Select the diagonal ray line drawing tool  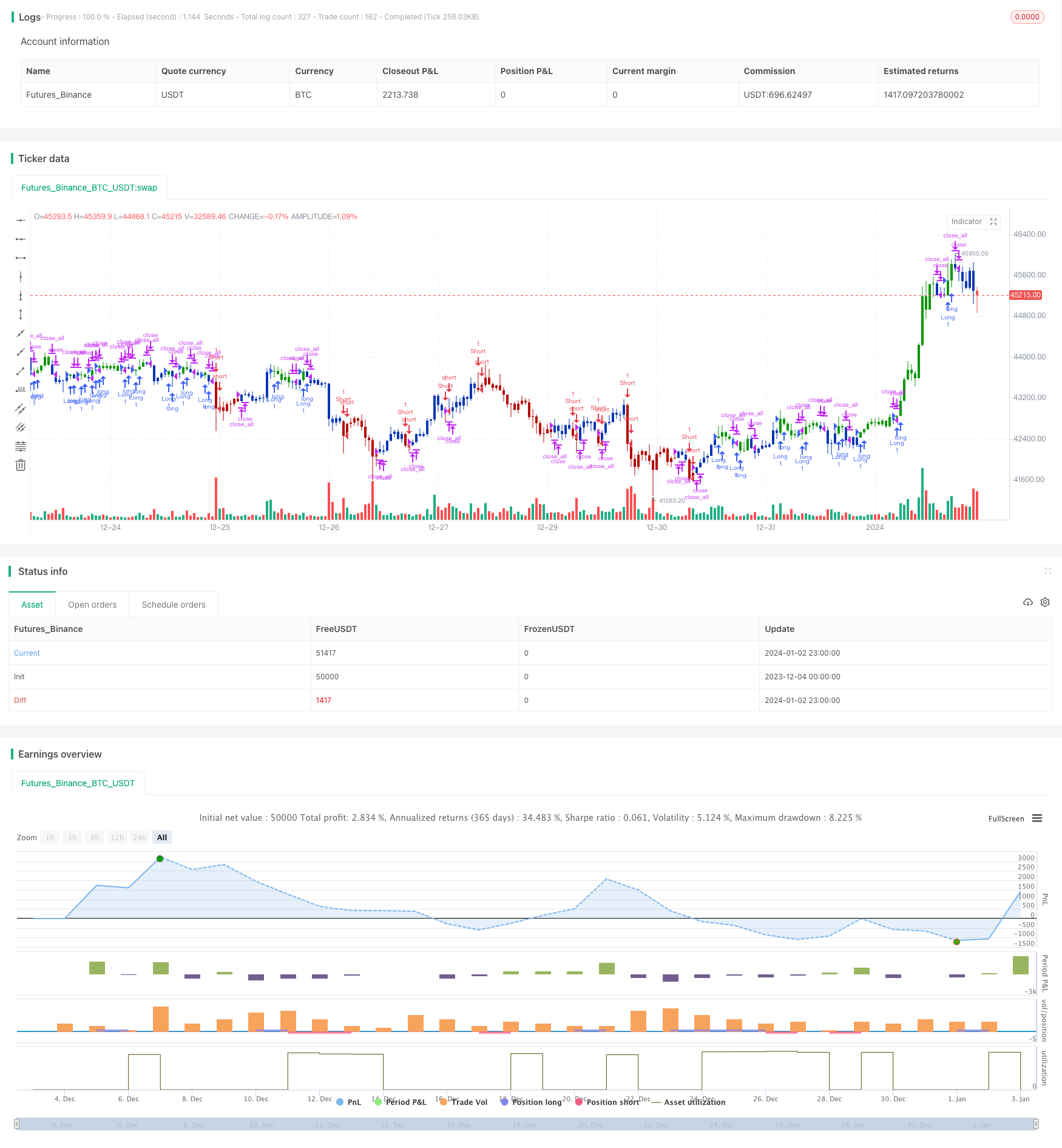click(x=21, y=352)
